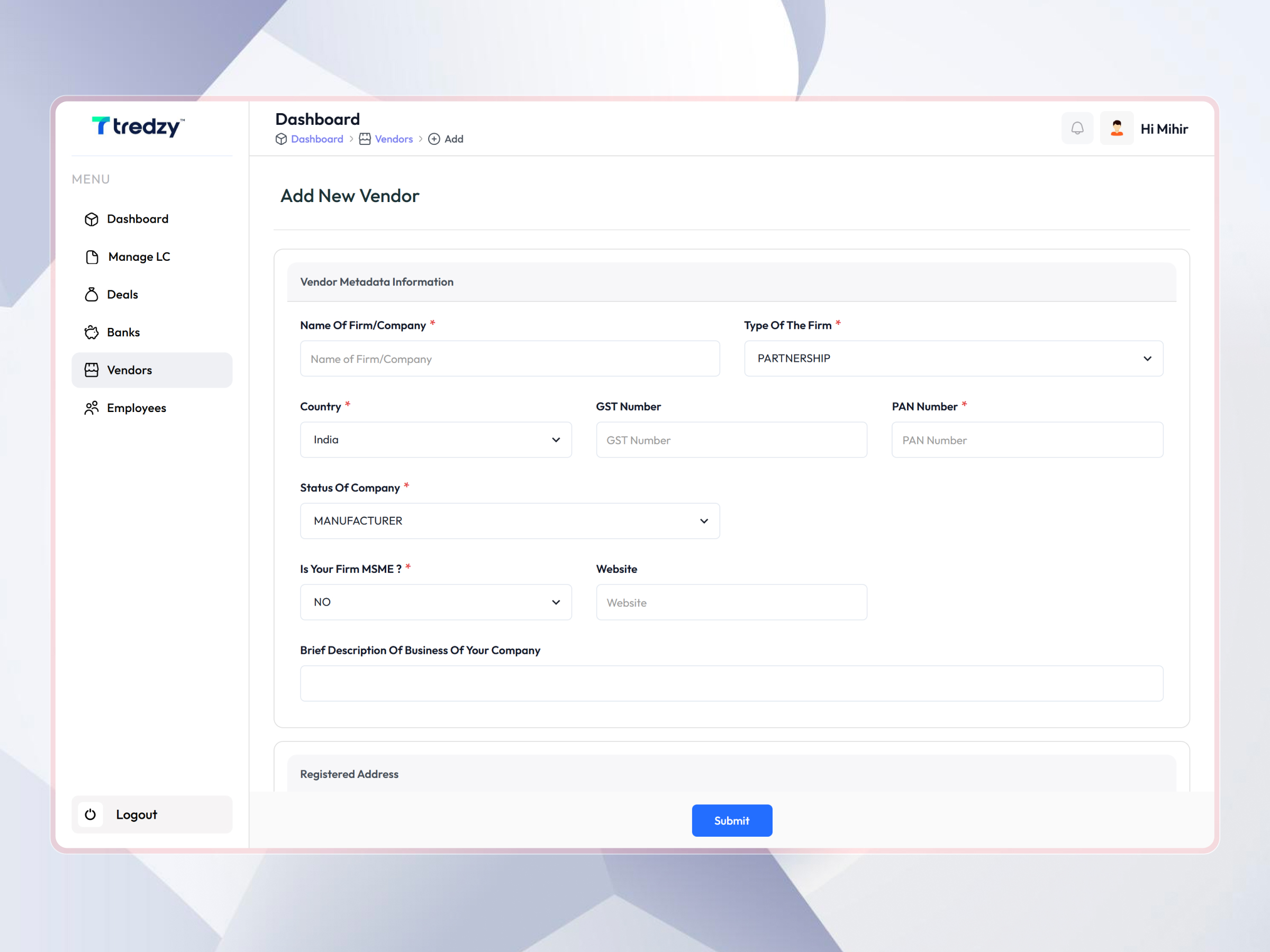Click the tredzy logo
The image size is (1270, 952).
coord(137,127)
